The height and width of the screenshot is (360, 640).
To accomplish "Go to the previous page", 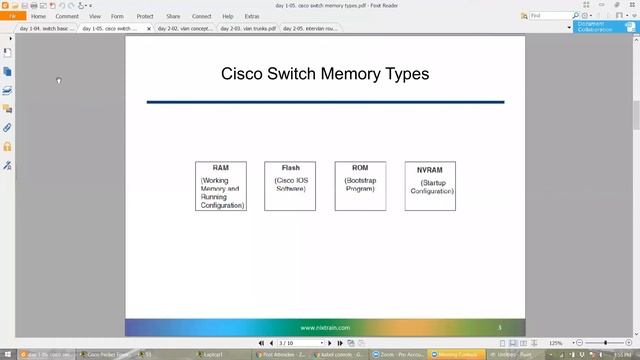I will tap(271, 343).
